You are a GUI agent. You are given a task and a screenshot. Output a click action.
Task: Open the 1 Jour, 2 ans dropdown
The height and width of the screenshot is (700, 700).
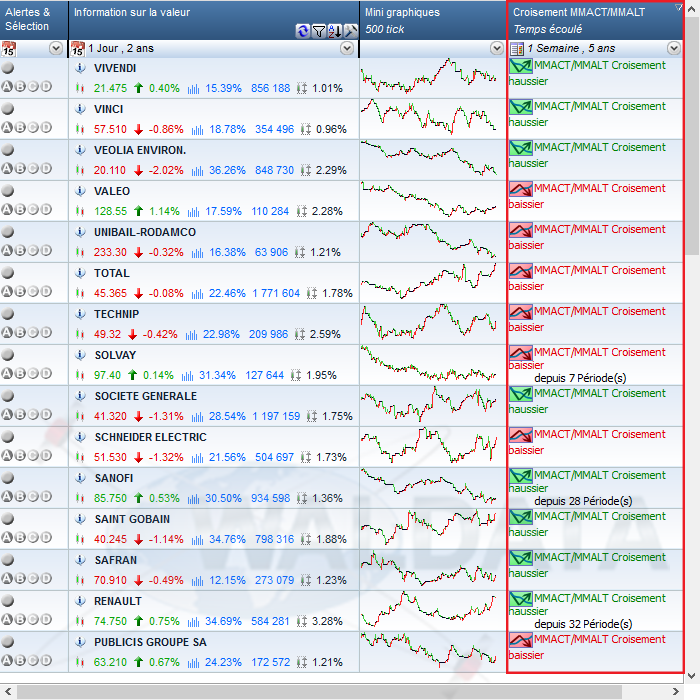[347, 48]
